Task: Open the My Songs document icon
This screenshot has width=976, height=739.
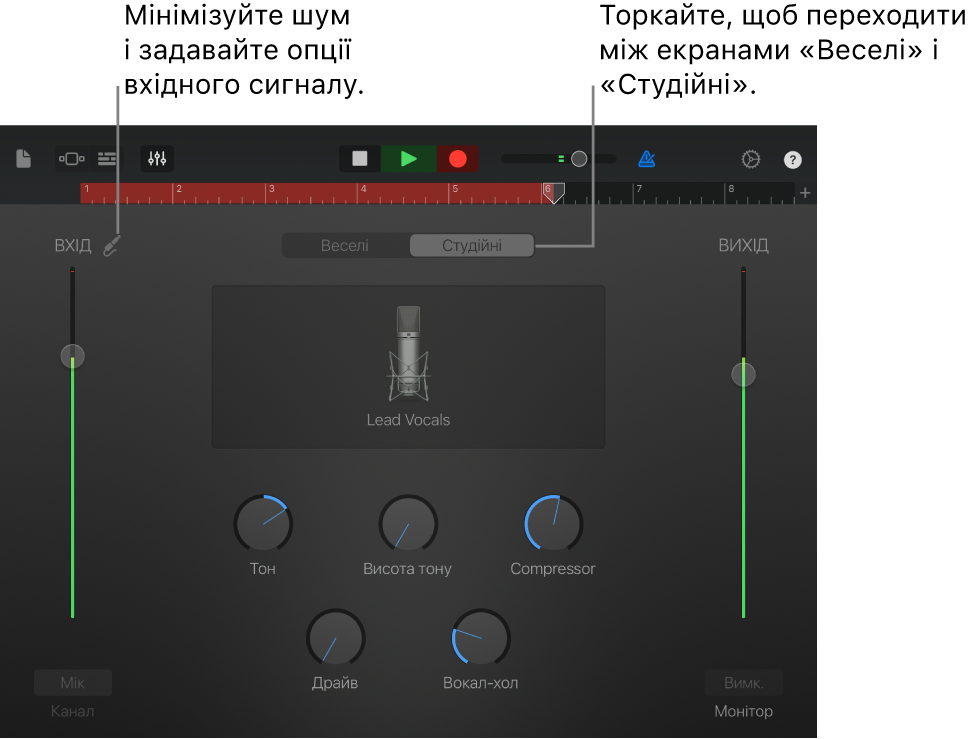Action: 24,159
